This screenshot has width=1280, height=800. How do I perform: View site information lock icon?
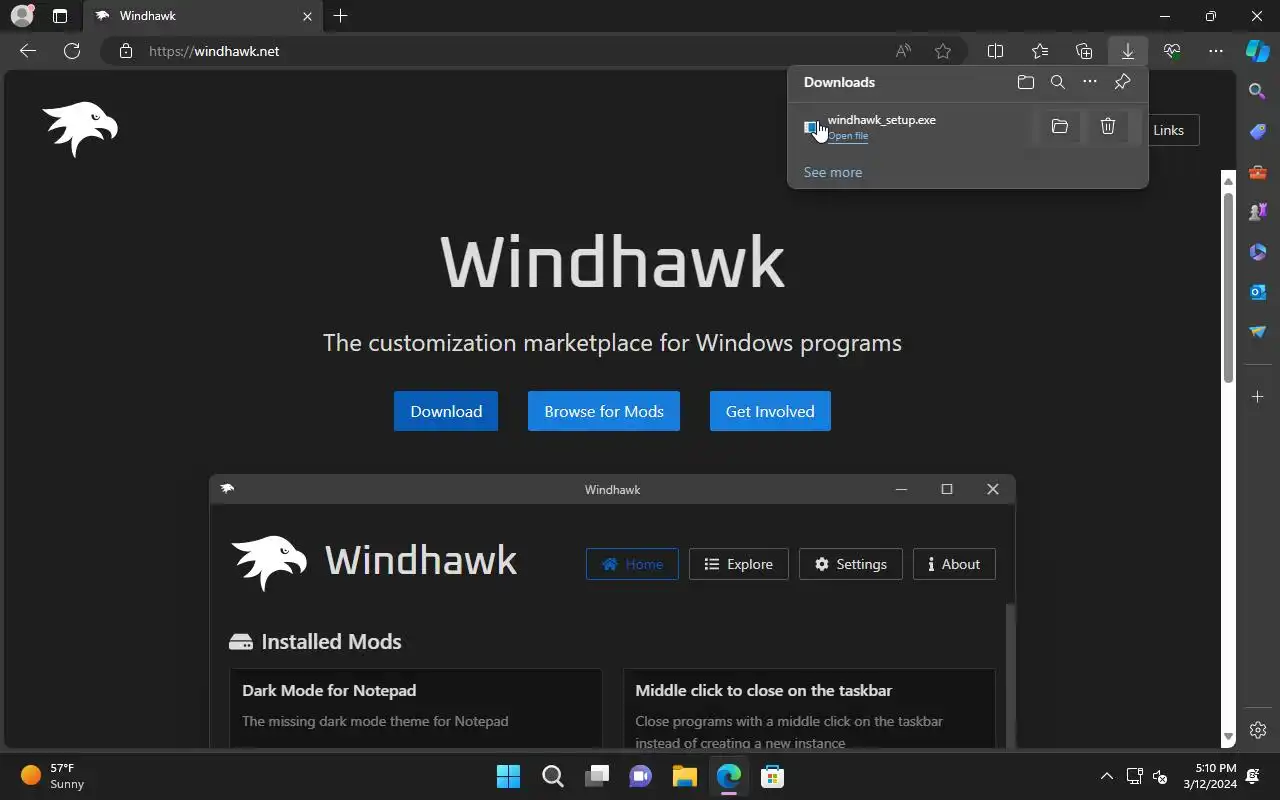(x=126, y=51)
